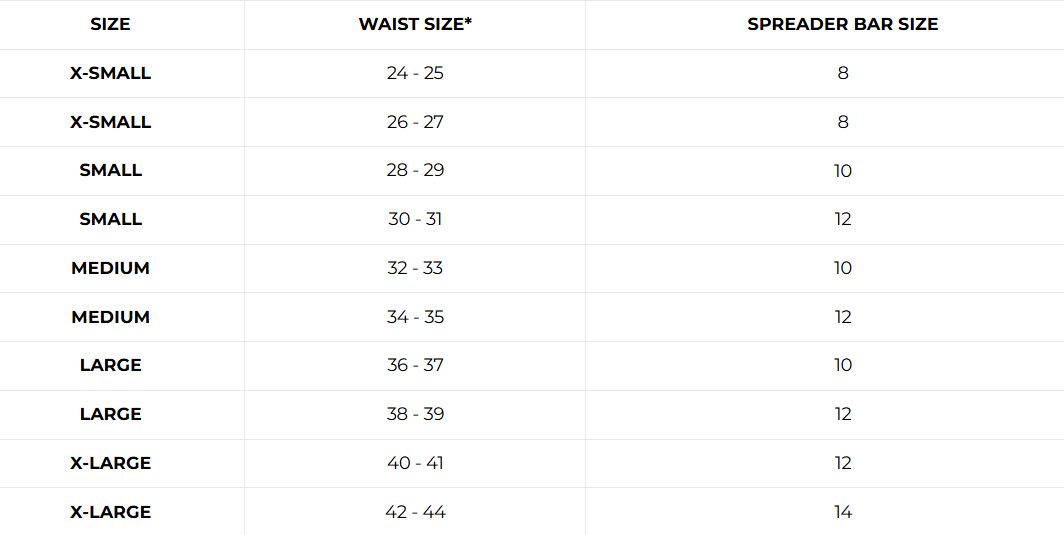Click the 36 - 37 waist size value
The height and width of the screenshot is (535, 1064).
point(415,365)
